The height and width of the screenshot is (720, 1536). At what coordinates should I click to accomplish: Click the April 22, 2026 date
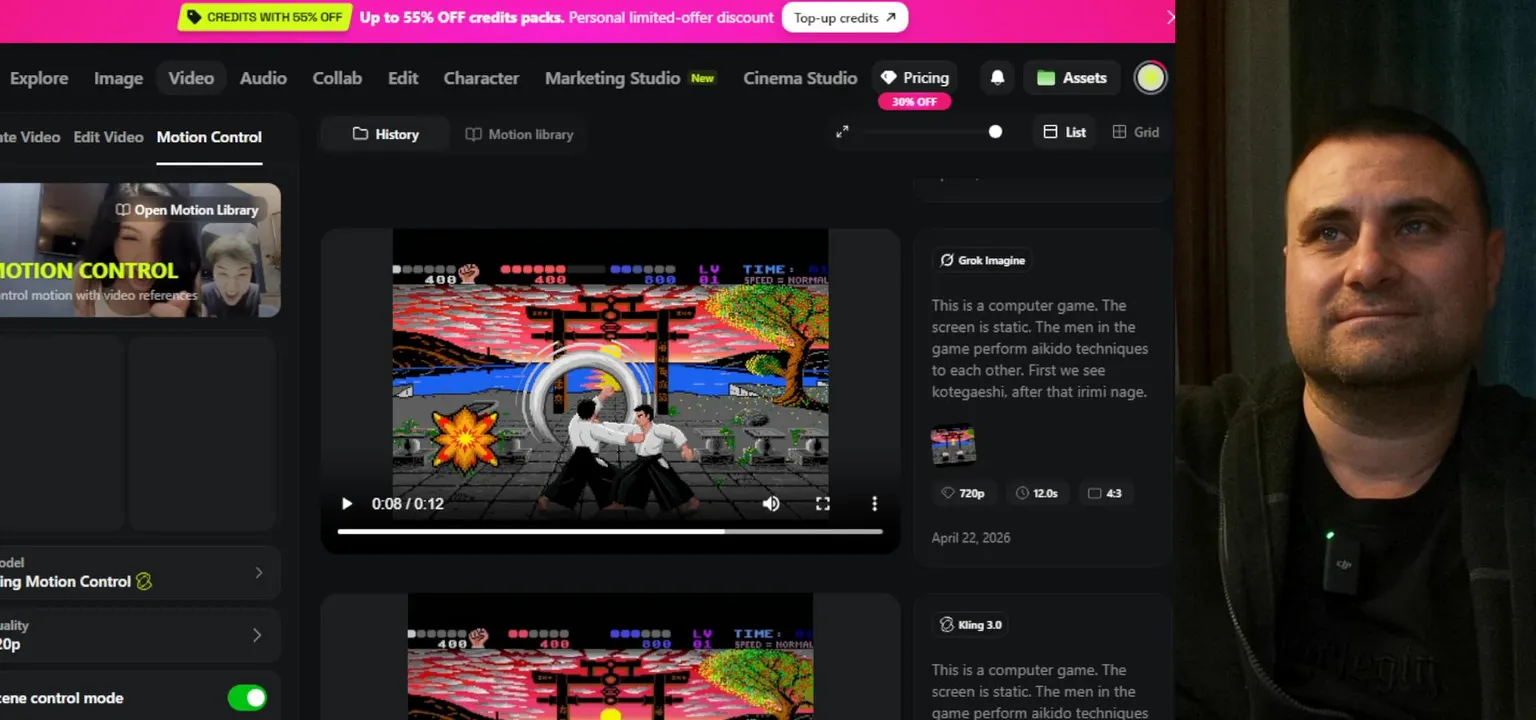tap(971, 538)
